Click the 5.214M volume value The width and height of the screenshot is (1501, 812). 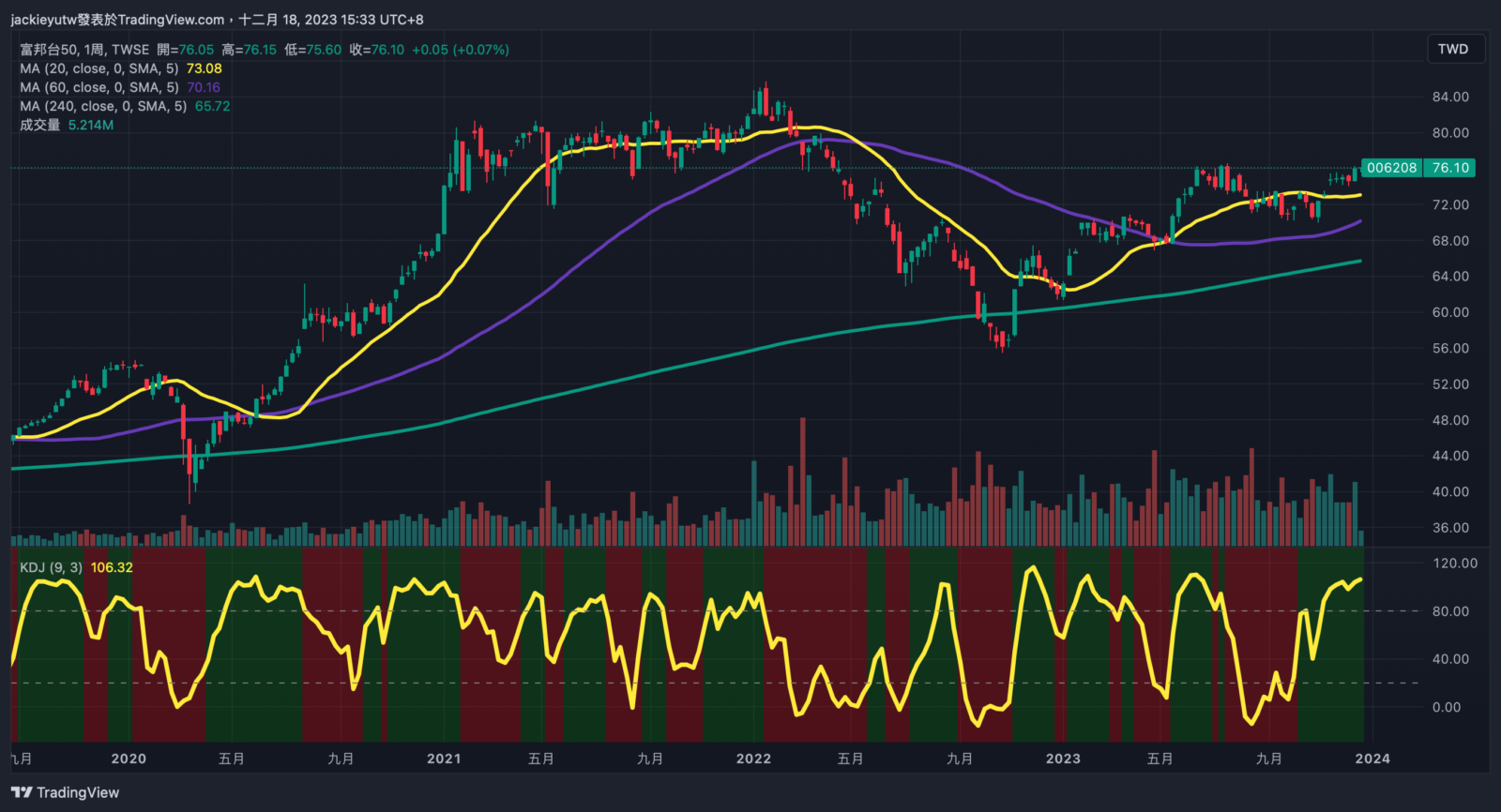click(91, 125)
